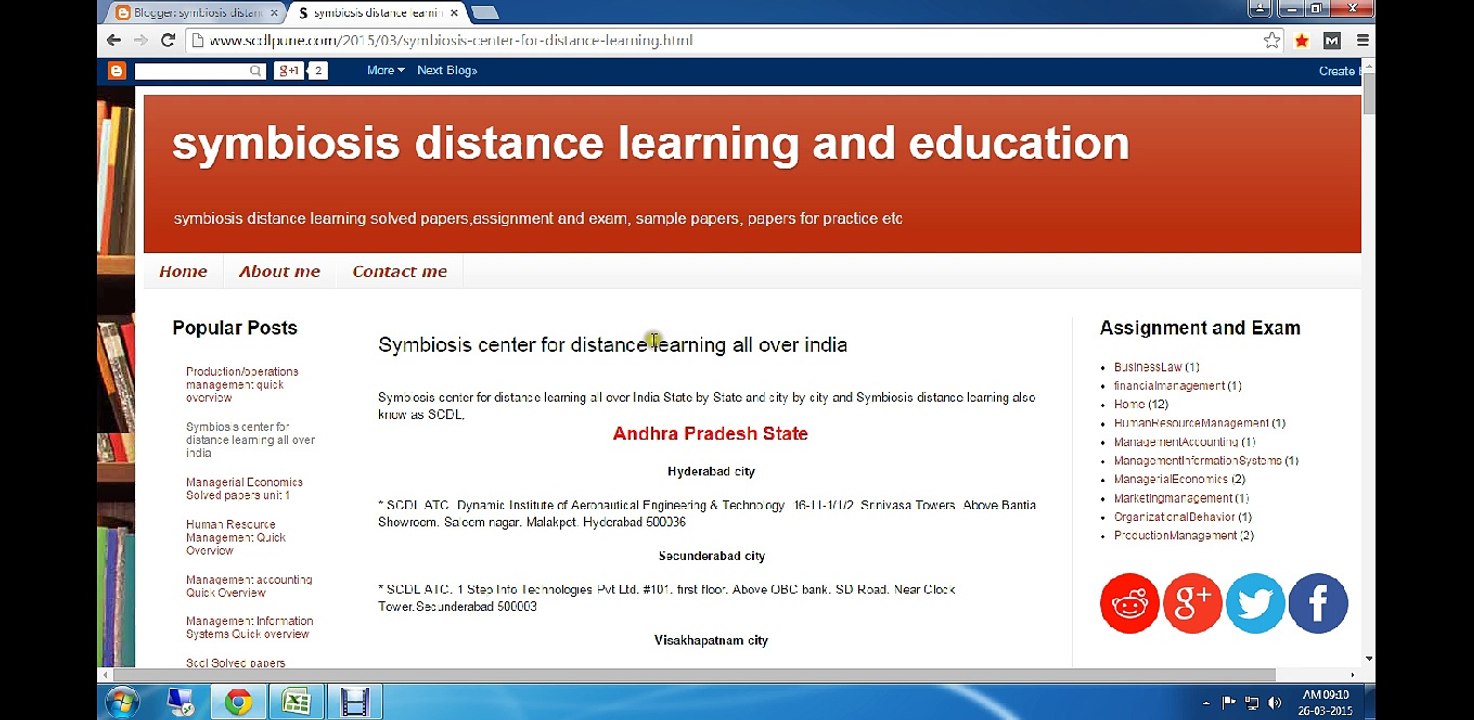Open the BusinessLaw label
The height and width of the screenshot is (720, 1474).
pos(1148,367)
